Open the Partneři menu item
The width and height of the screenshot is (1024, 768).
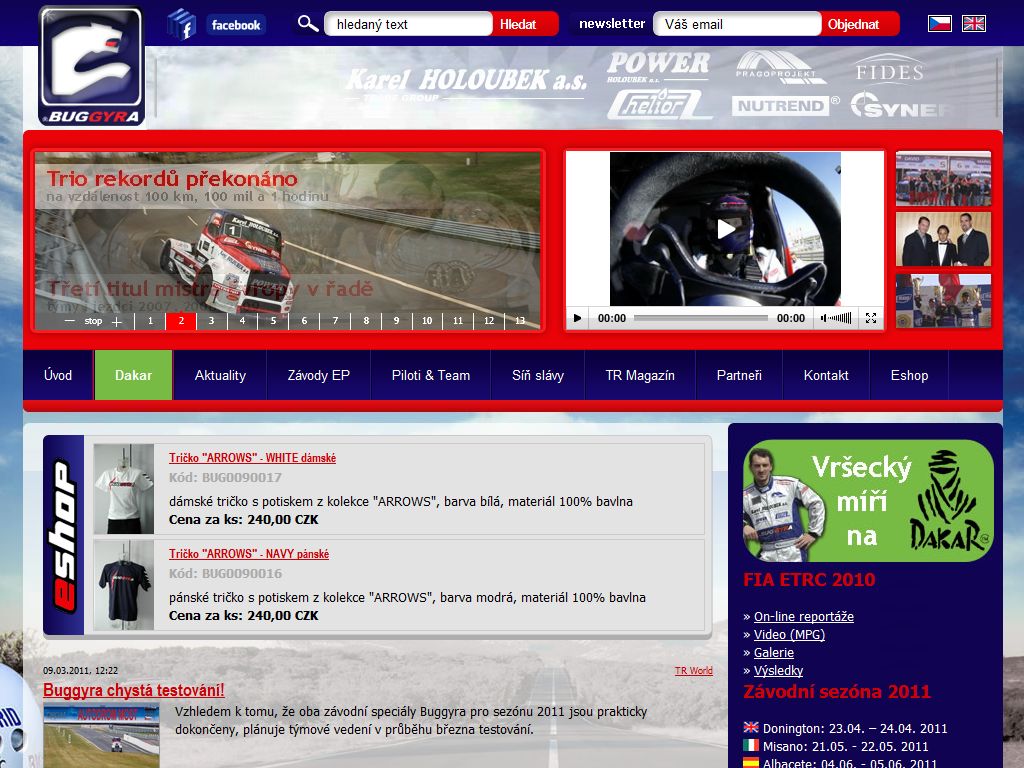739,375
